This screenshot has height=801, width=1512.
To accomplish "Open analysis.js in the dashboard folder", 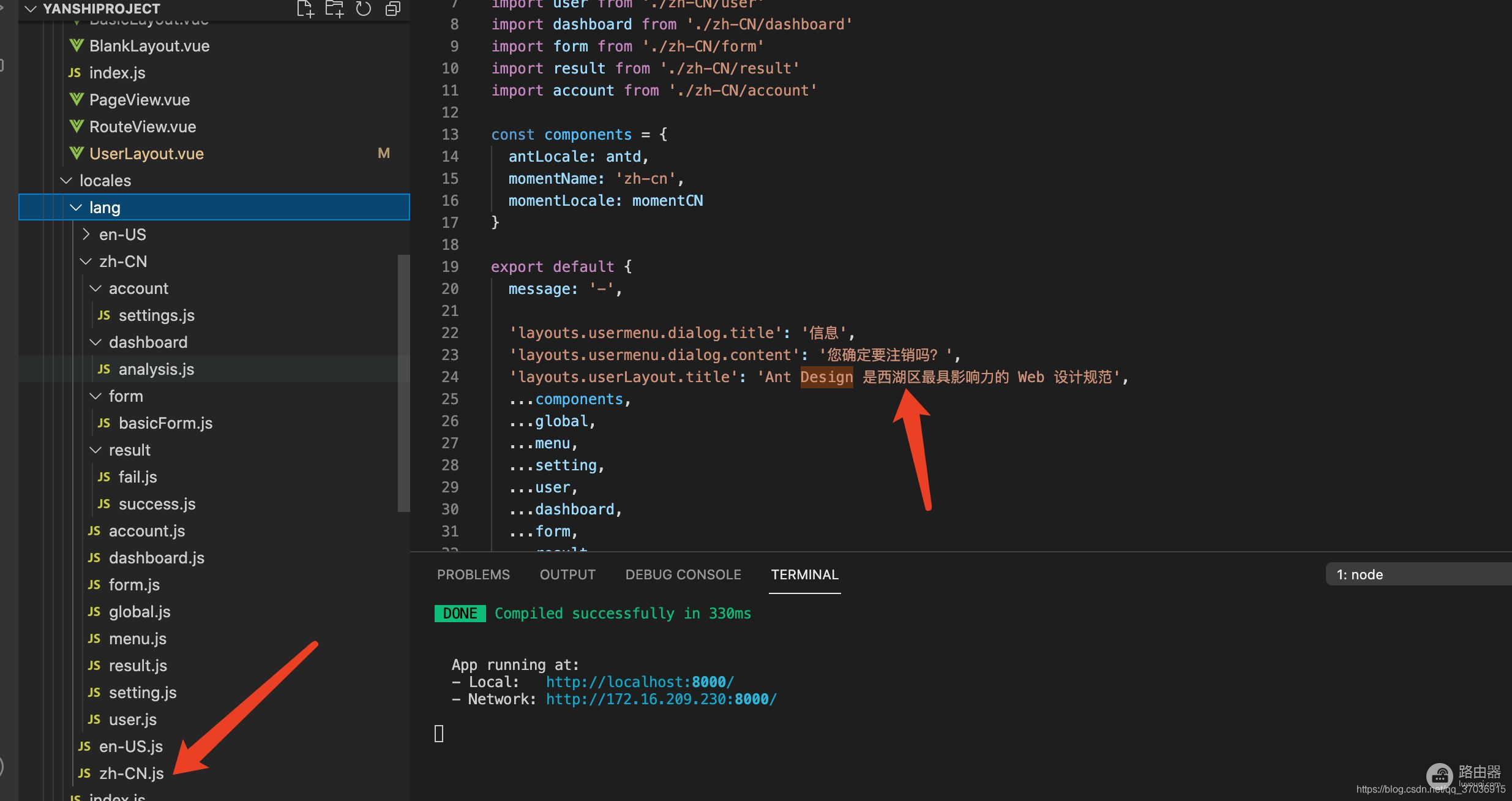I will click(156, 369).
